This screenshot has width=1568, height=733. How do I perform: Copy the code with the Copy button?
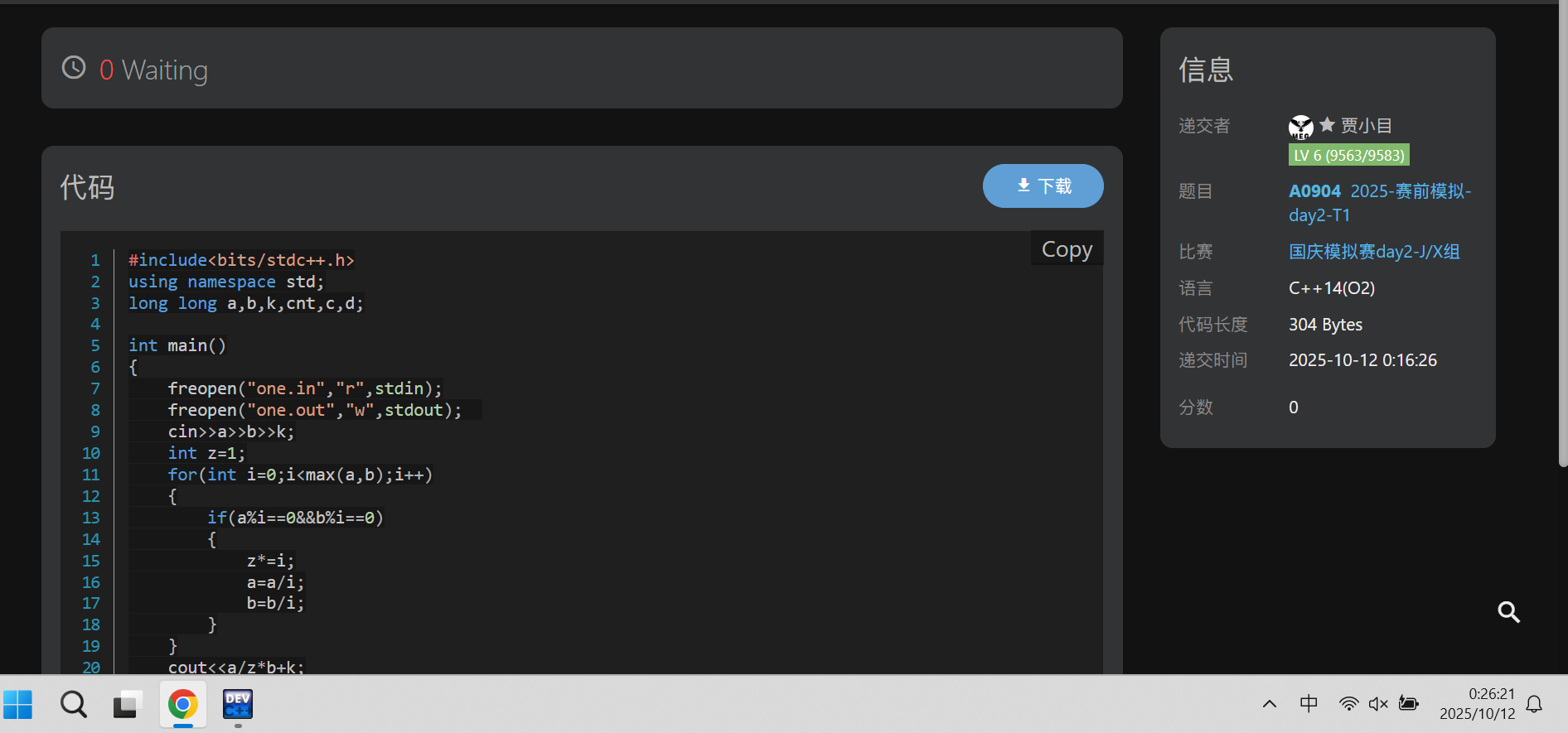click(1067, 249)
